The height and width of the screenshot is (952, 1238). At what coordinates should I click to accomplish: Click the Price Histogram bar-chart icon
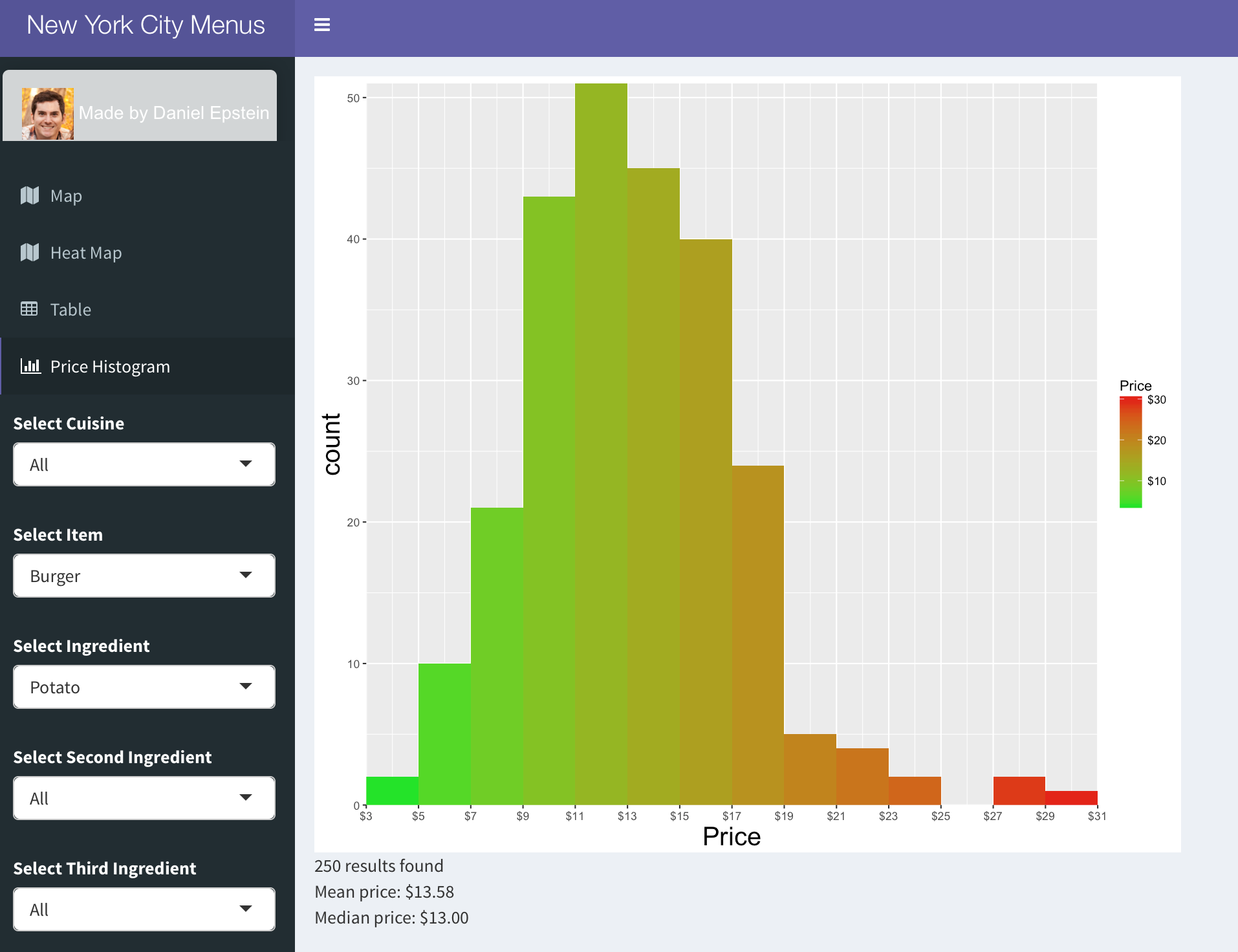click(30, 366)
